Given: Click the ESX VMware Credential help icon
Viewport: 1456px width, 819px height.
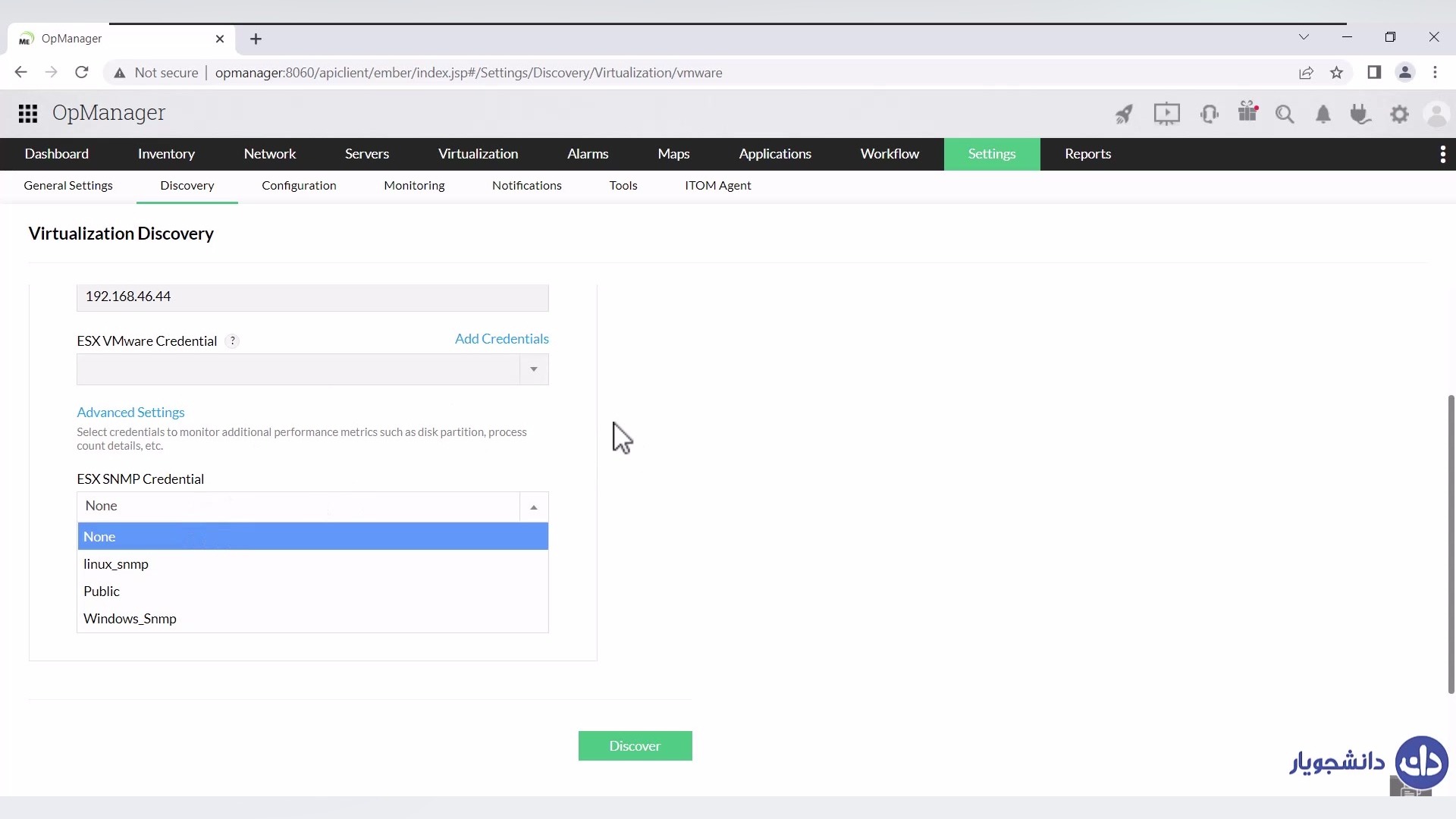Looking at the screenshot, I should tap(233, 341).
